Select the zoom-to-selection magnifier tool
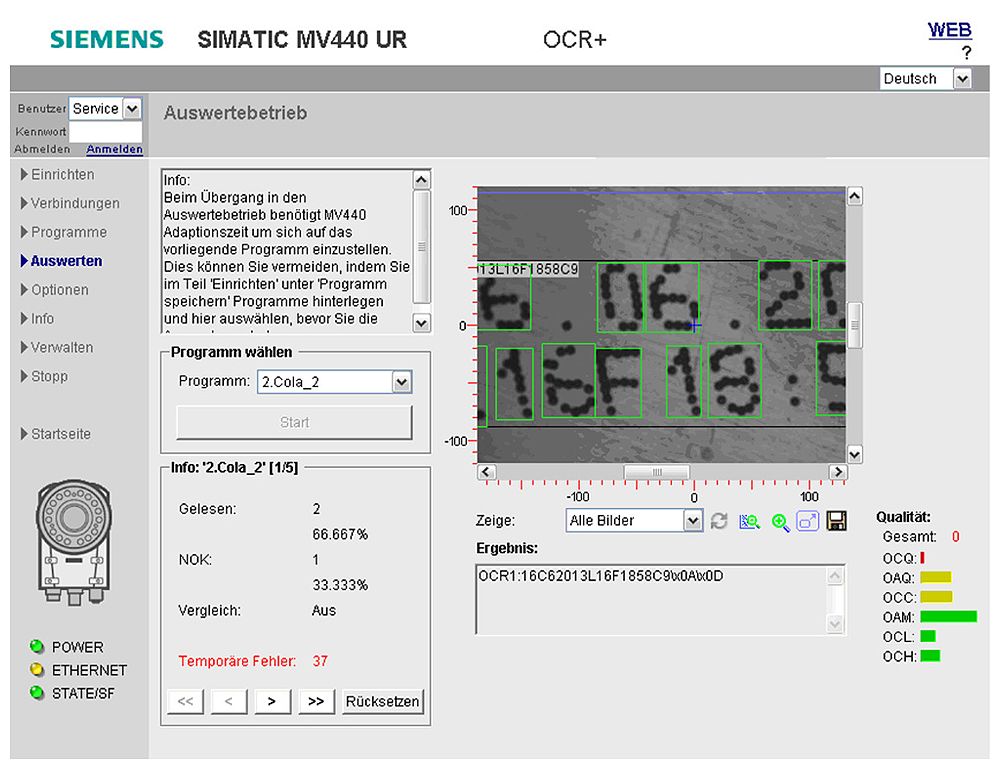The image size is (1000, 769). [748, 521]
